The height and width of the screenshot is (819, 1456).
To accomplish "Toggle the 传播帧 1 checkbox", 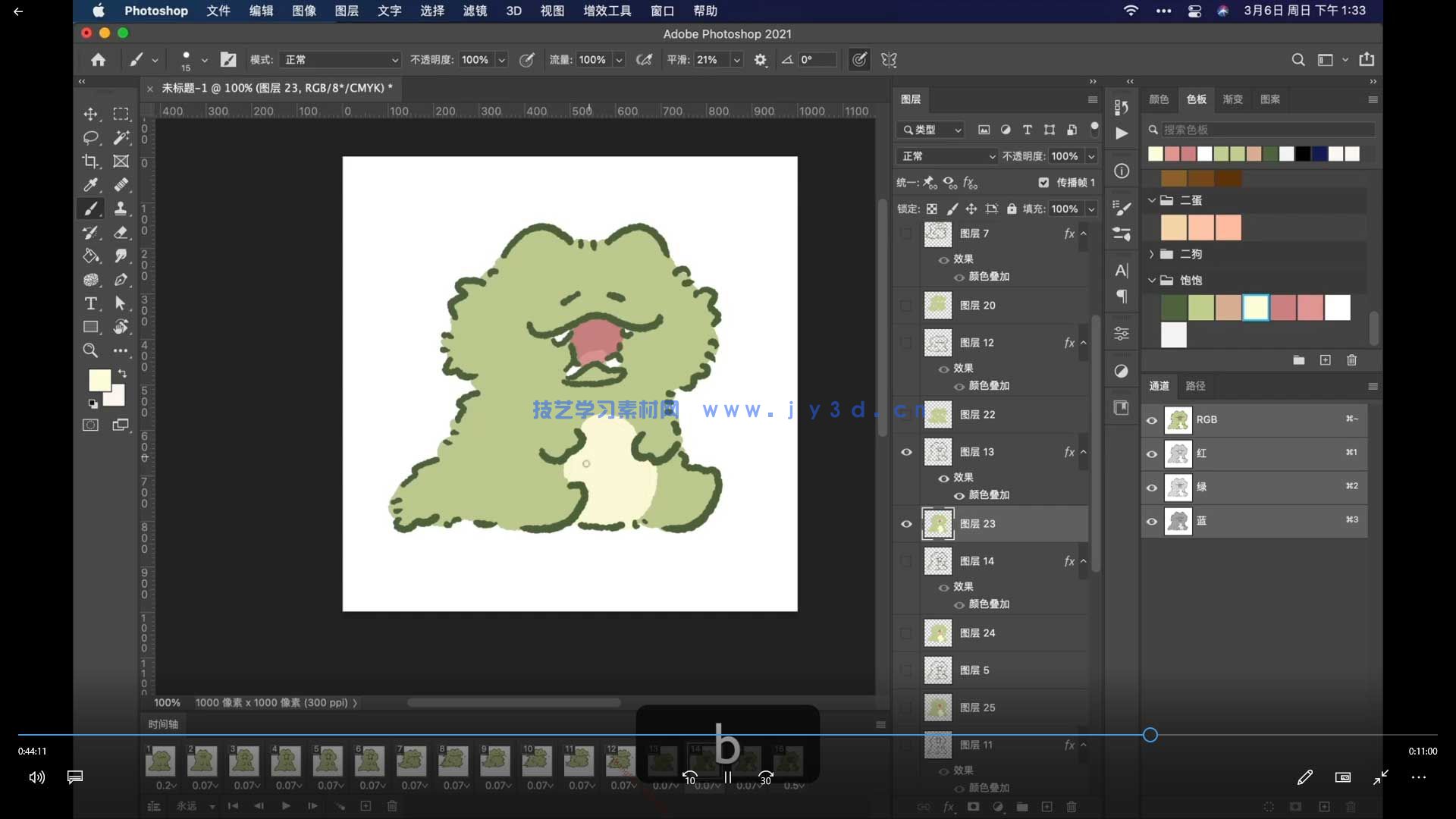I will click(x=1043, y=183).
